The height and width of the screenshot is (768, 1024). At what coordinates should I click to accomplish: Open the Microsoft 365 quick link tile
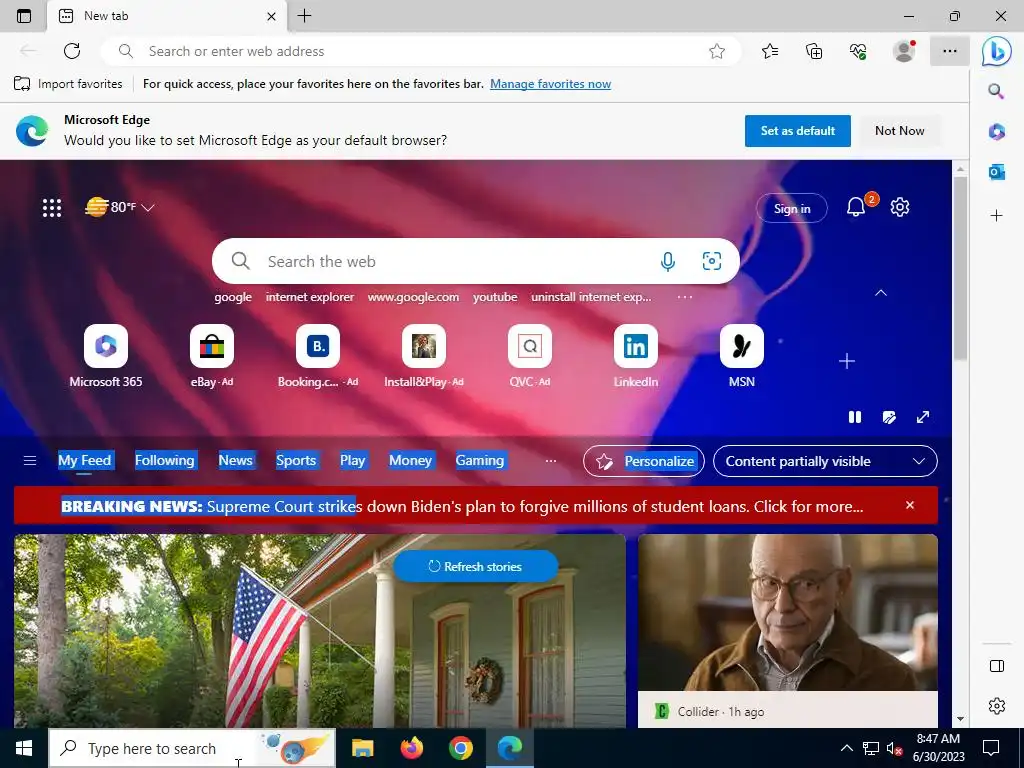tap(106, 356)
